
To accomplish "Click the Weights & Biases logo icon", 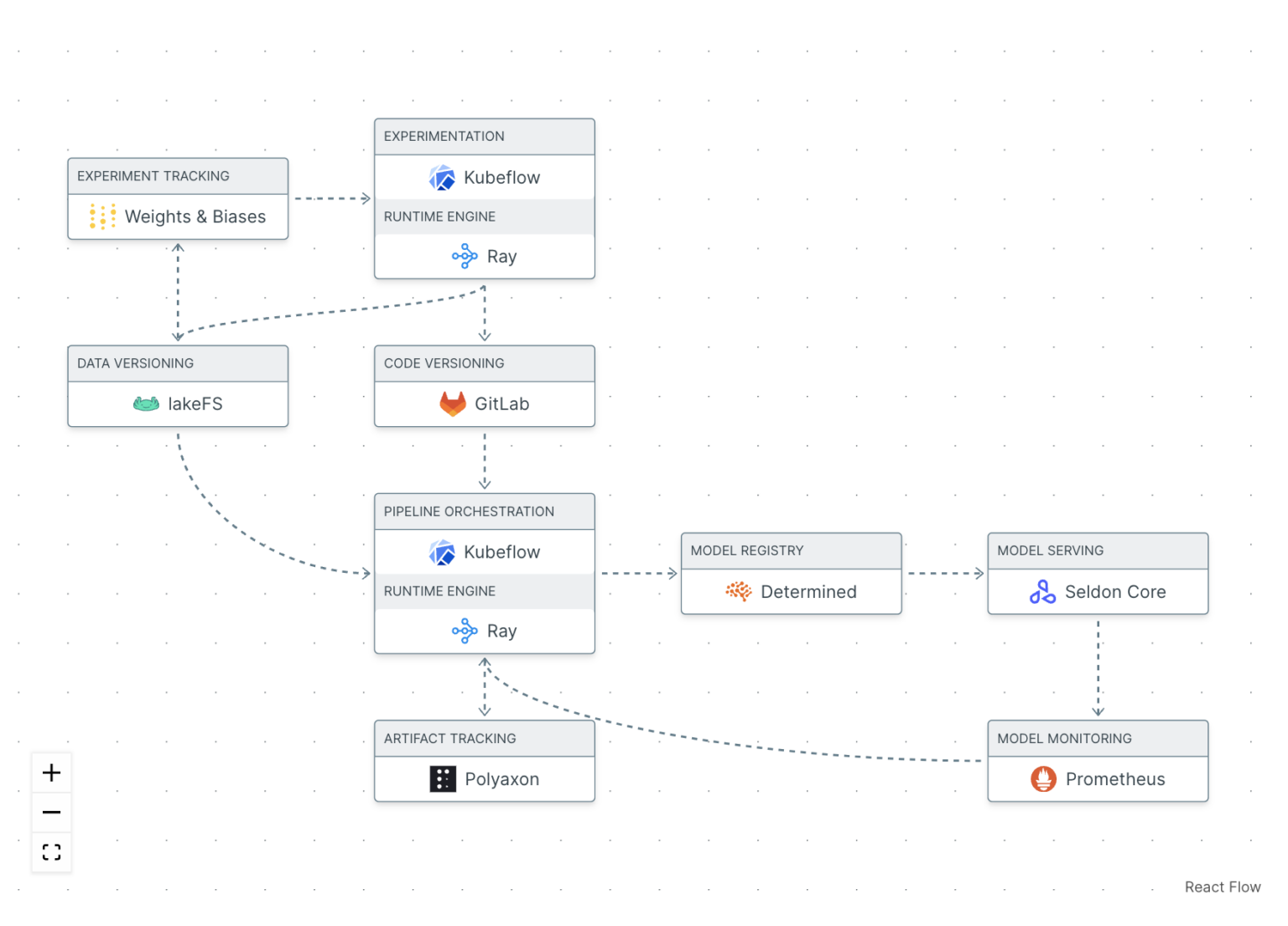I will 102,216.
